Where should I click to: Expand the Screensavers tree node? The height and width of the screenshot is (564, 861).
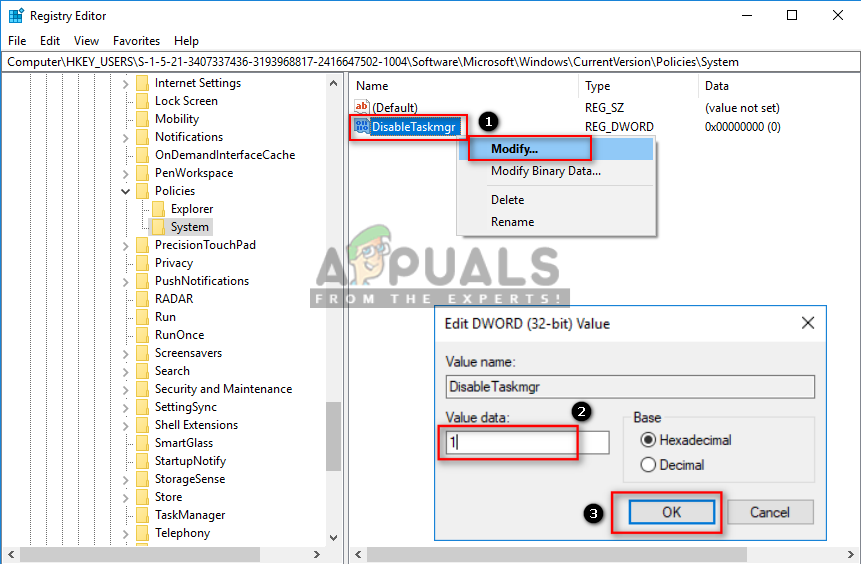125,354
